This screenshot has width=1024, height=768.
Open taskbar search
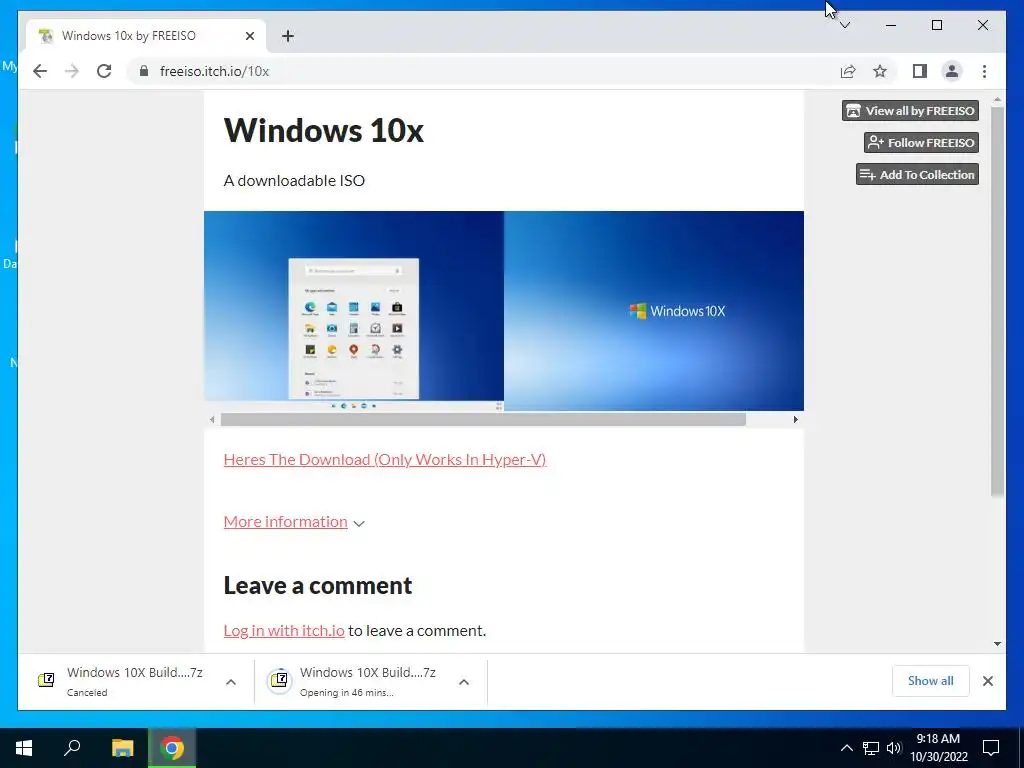click(72, 748)
